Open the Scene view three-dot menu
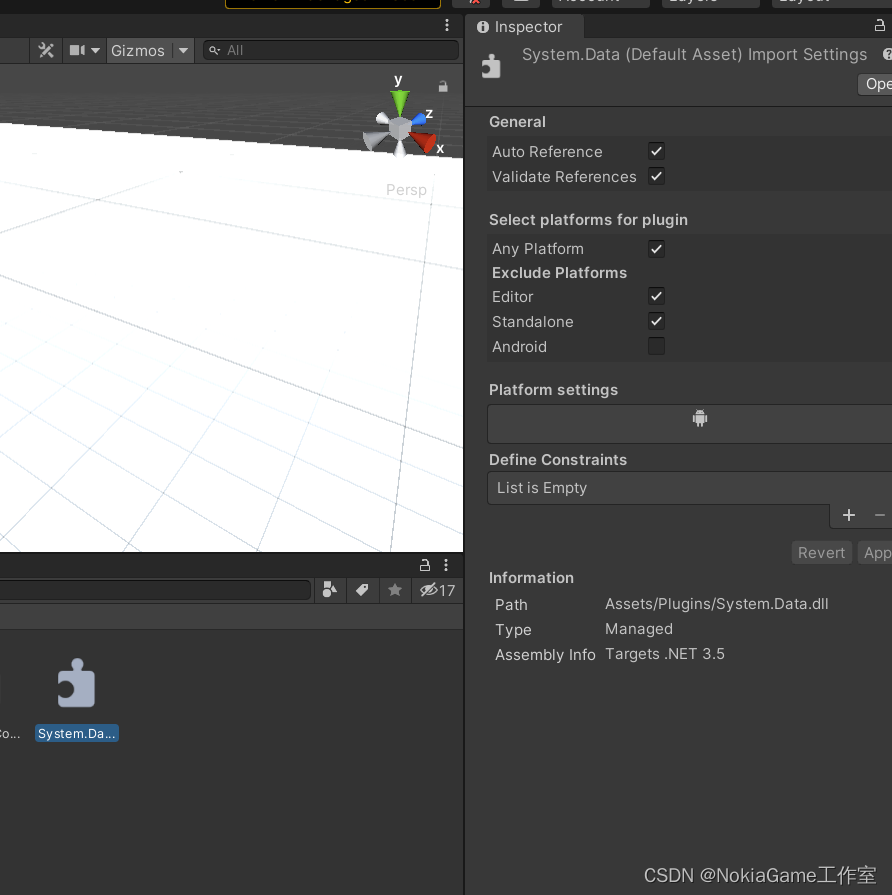The width and height of the screenshot is (892, 895). coord(447,25)
